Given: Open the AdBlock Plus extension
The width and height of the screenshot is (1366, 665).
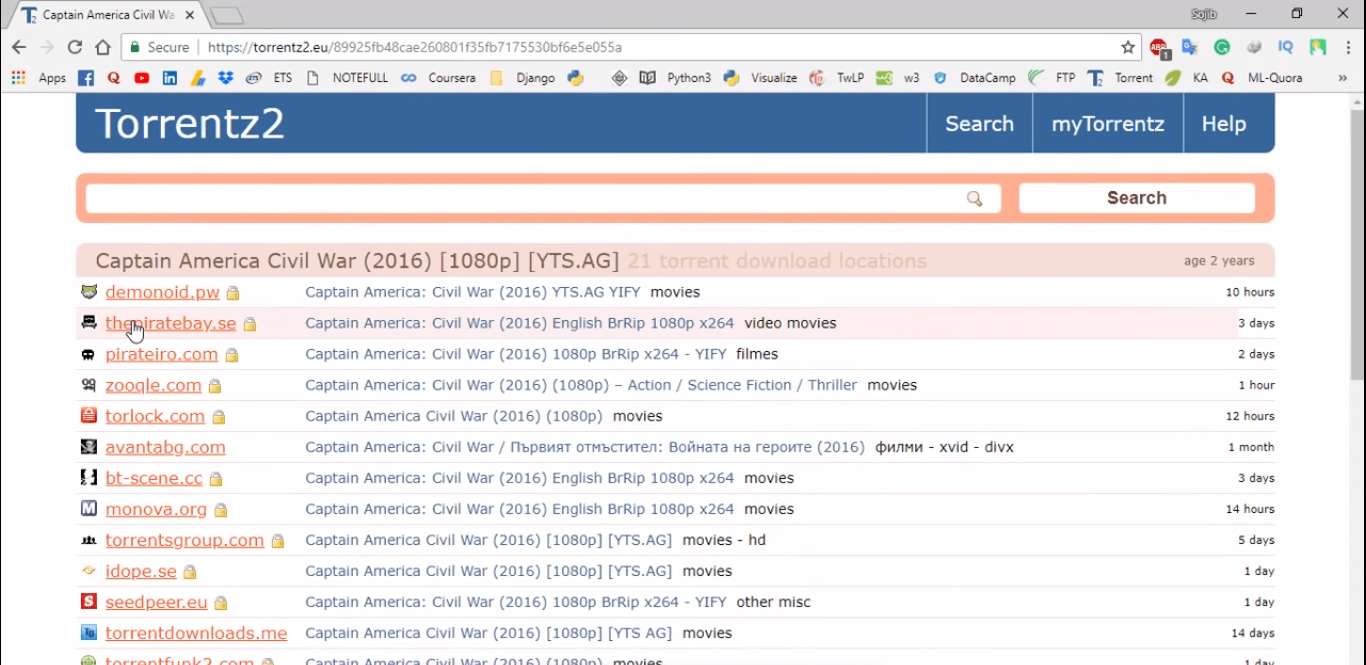Looking at the screenshot, I should 1159,47.
